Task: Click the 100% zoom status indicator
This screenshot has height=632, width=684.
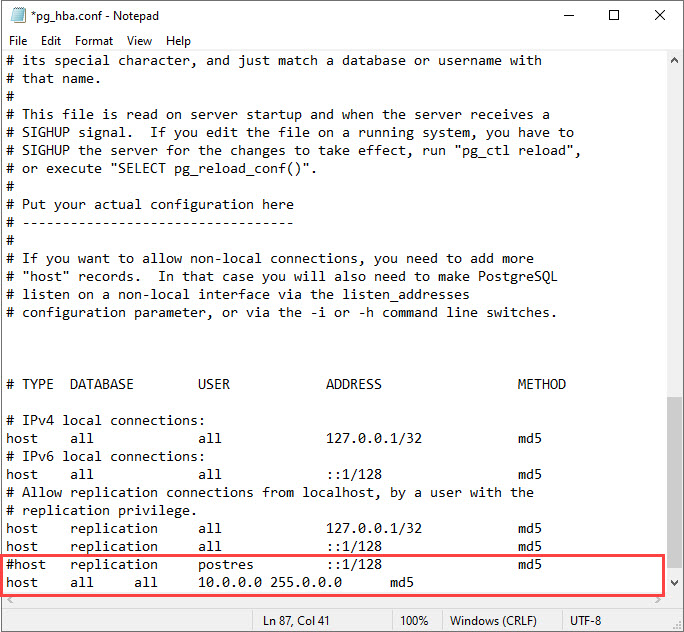Action: click(x=414, y=621)
